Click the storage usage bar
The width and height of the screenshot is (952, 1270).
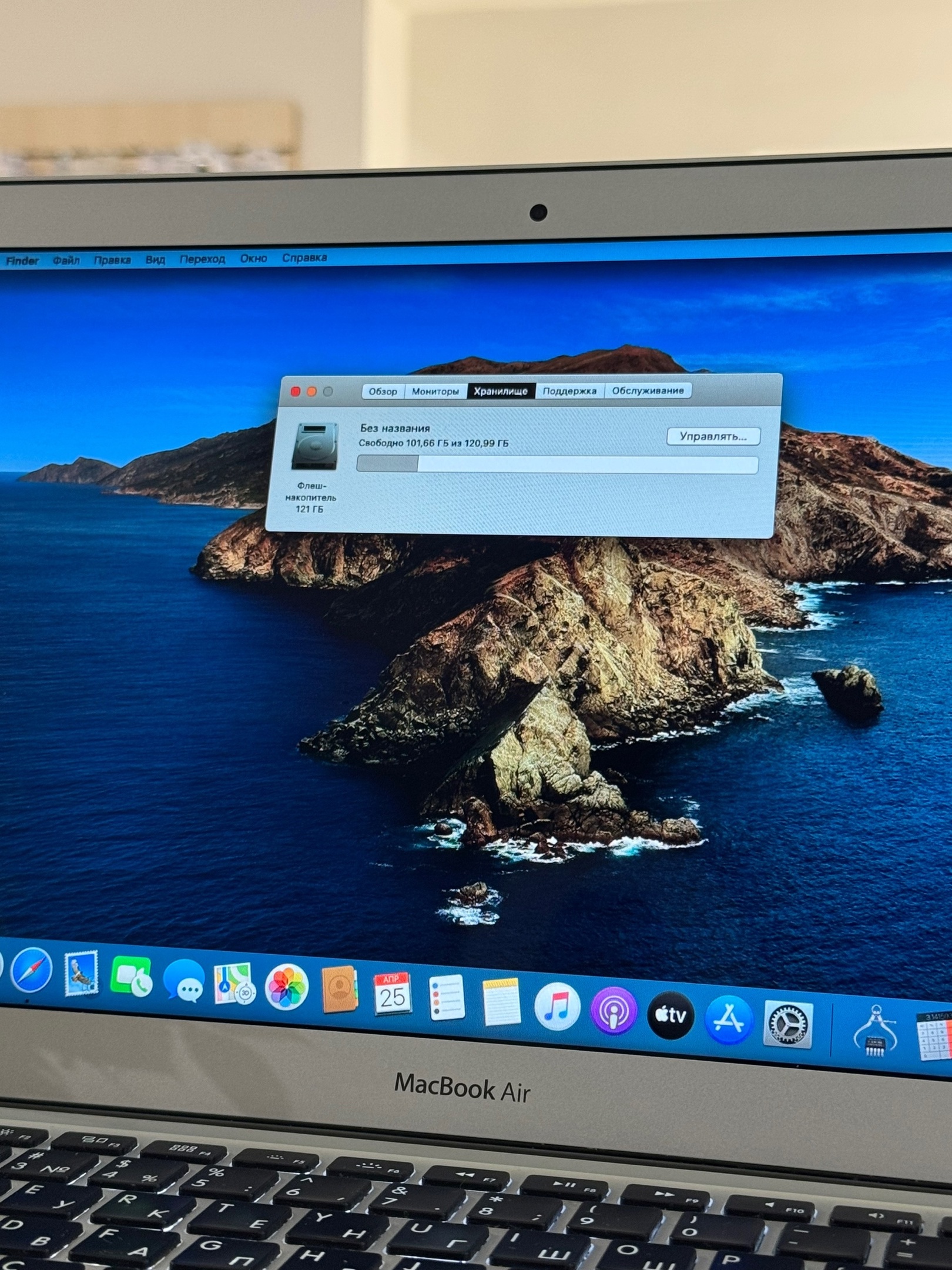point(557,464)
